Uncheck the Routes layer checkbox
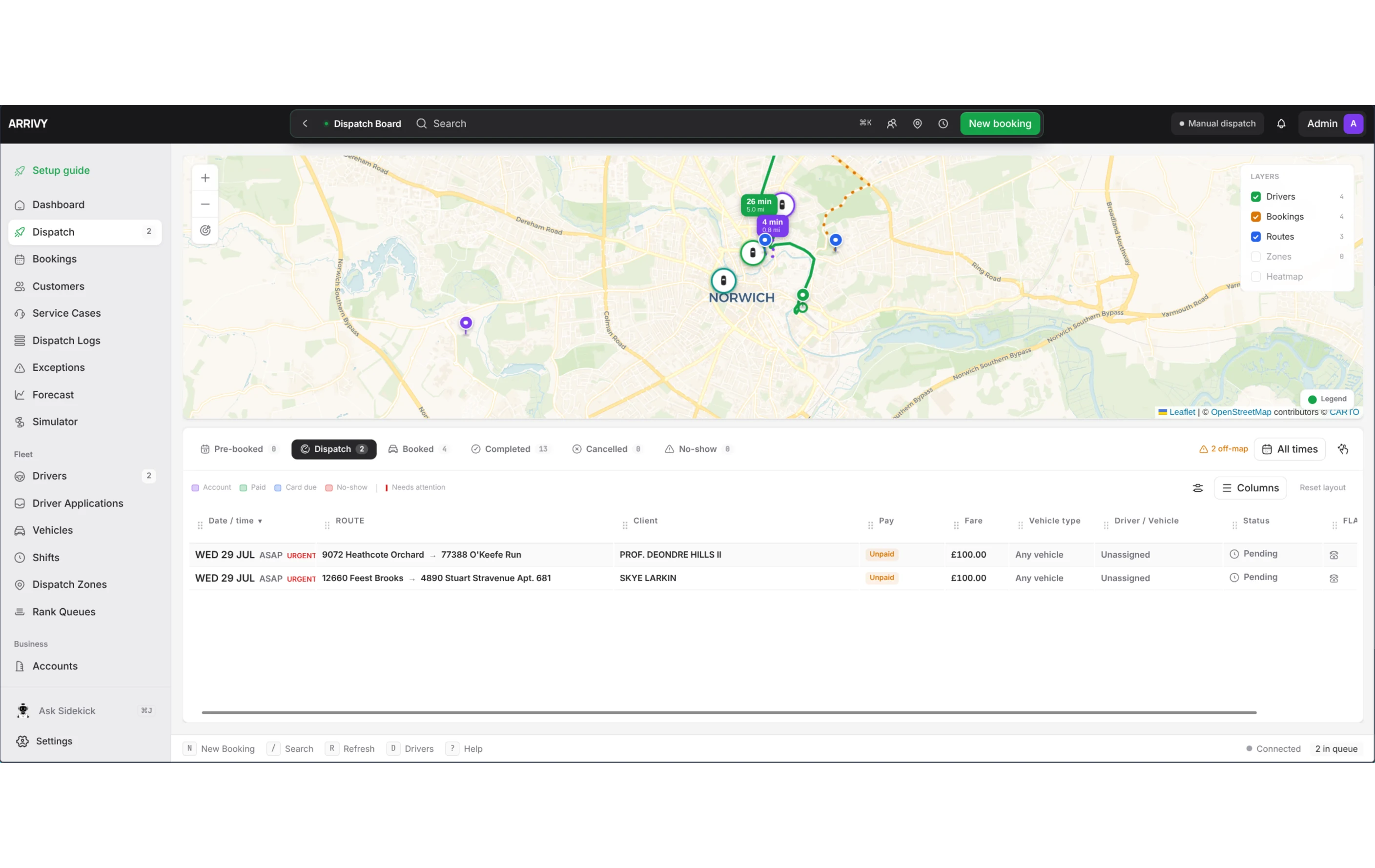The image size is (1375, 868). pos(1256,236)
